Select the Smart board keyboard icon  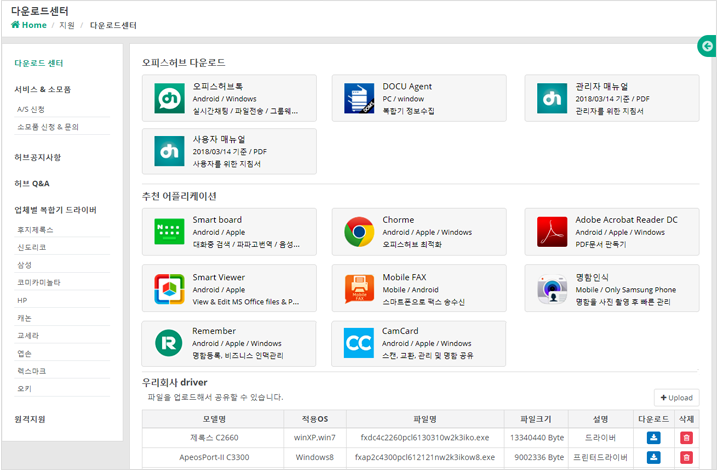coord(169,232)
